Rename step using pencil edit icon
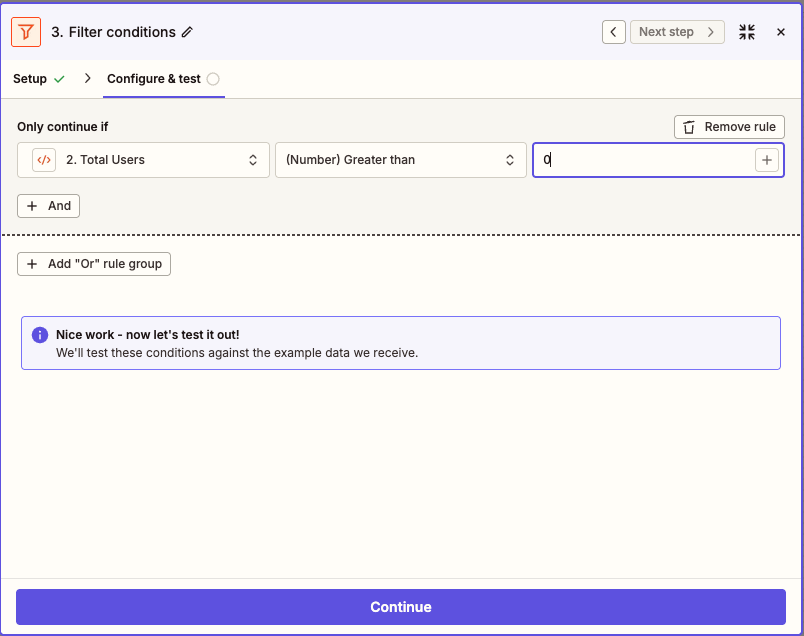The image size is (804, 636). click(x=188, y=32)
